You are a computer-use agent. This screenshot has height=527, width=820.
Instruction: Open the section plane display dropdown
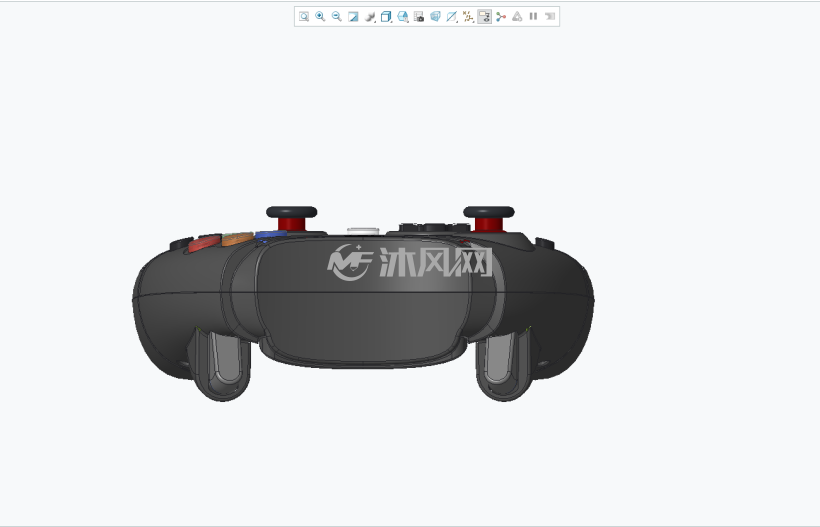[452, 16]
